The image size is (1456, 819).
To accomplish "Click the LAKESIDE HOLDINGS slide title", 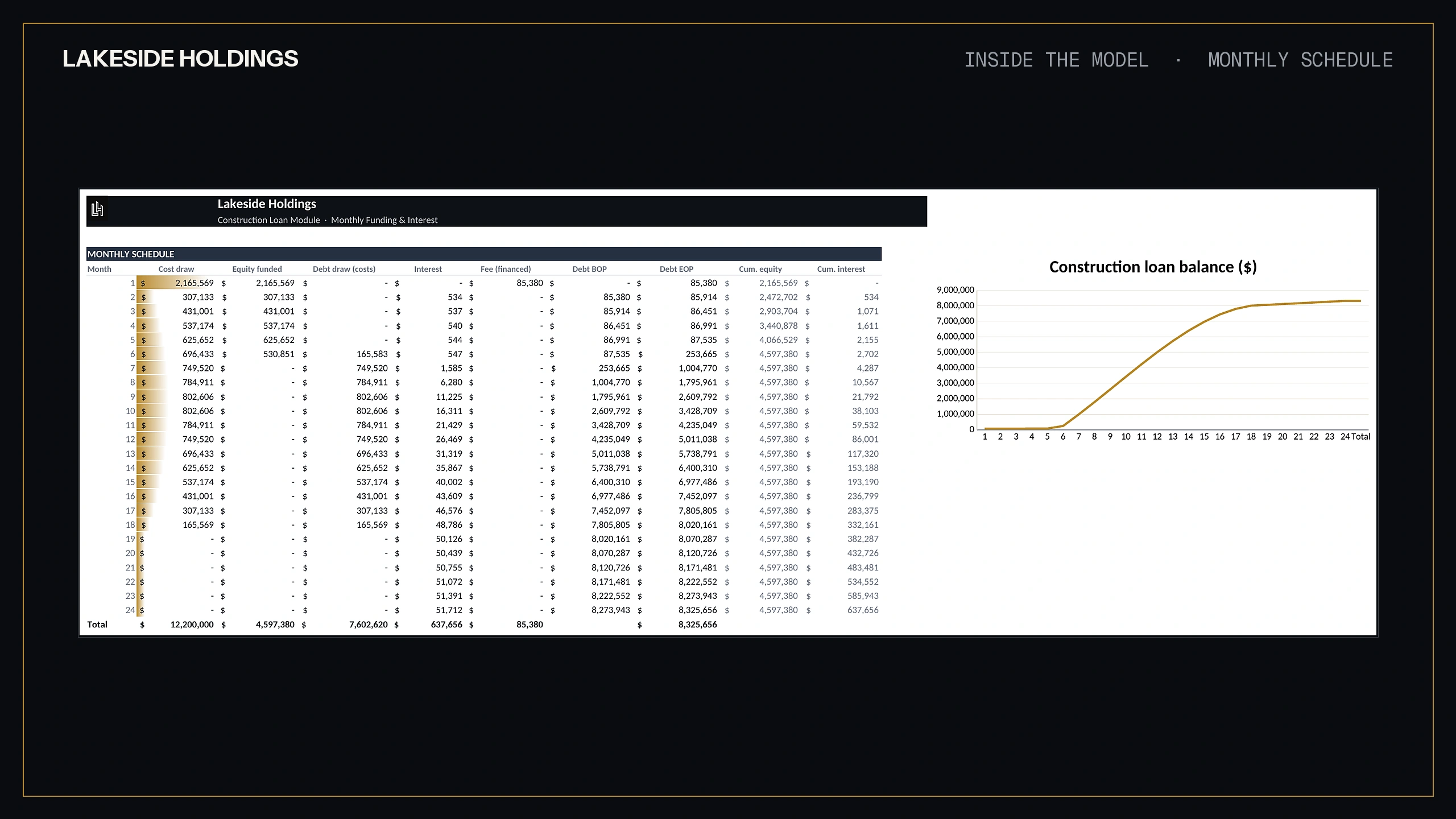I will point(180,59).
